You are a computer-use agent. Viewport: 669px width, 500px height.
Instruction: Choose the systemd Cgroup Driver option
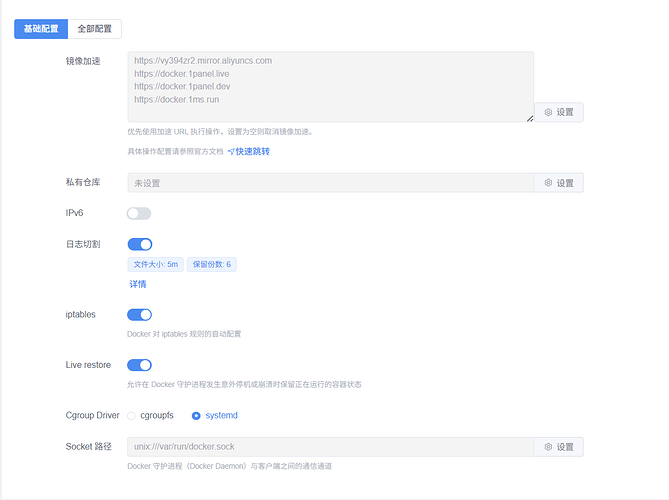click(x=197, y=415)
